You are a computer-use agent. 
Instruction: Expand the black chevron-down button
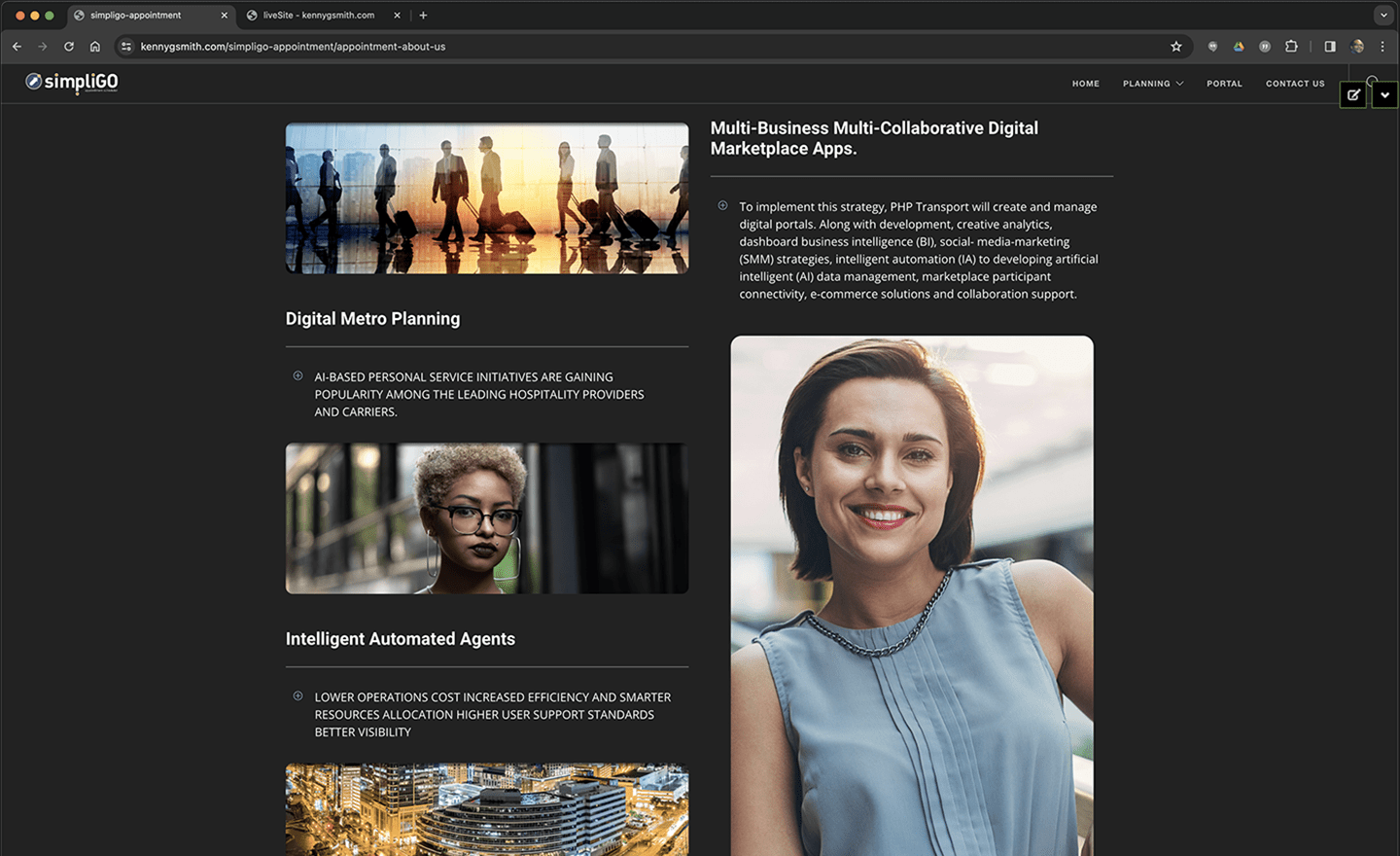1384,94
